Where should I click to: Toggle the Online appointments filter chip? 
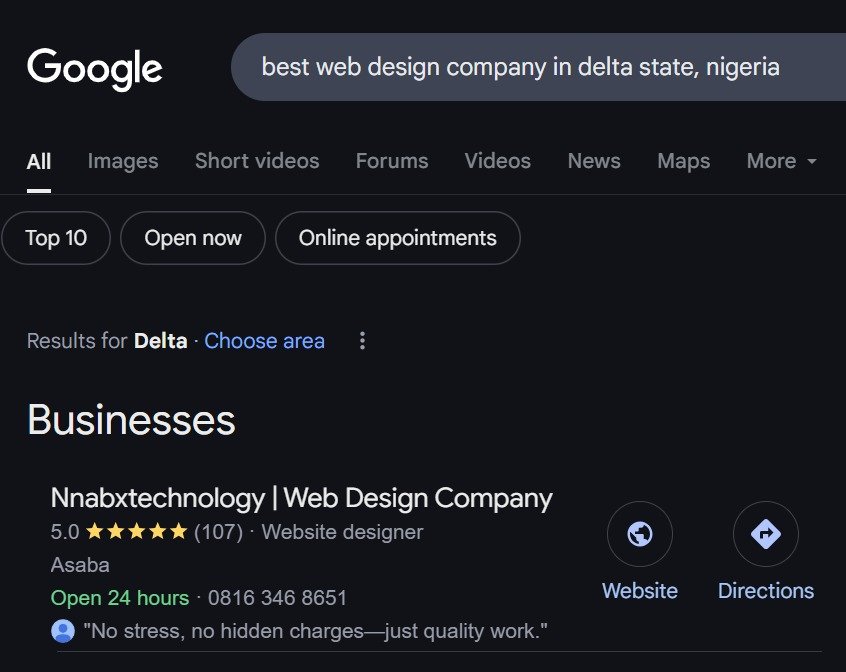398,238
